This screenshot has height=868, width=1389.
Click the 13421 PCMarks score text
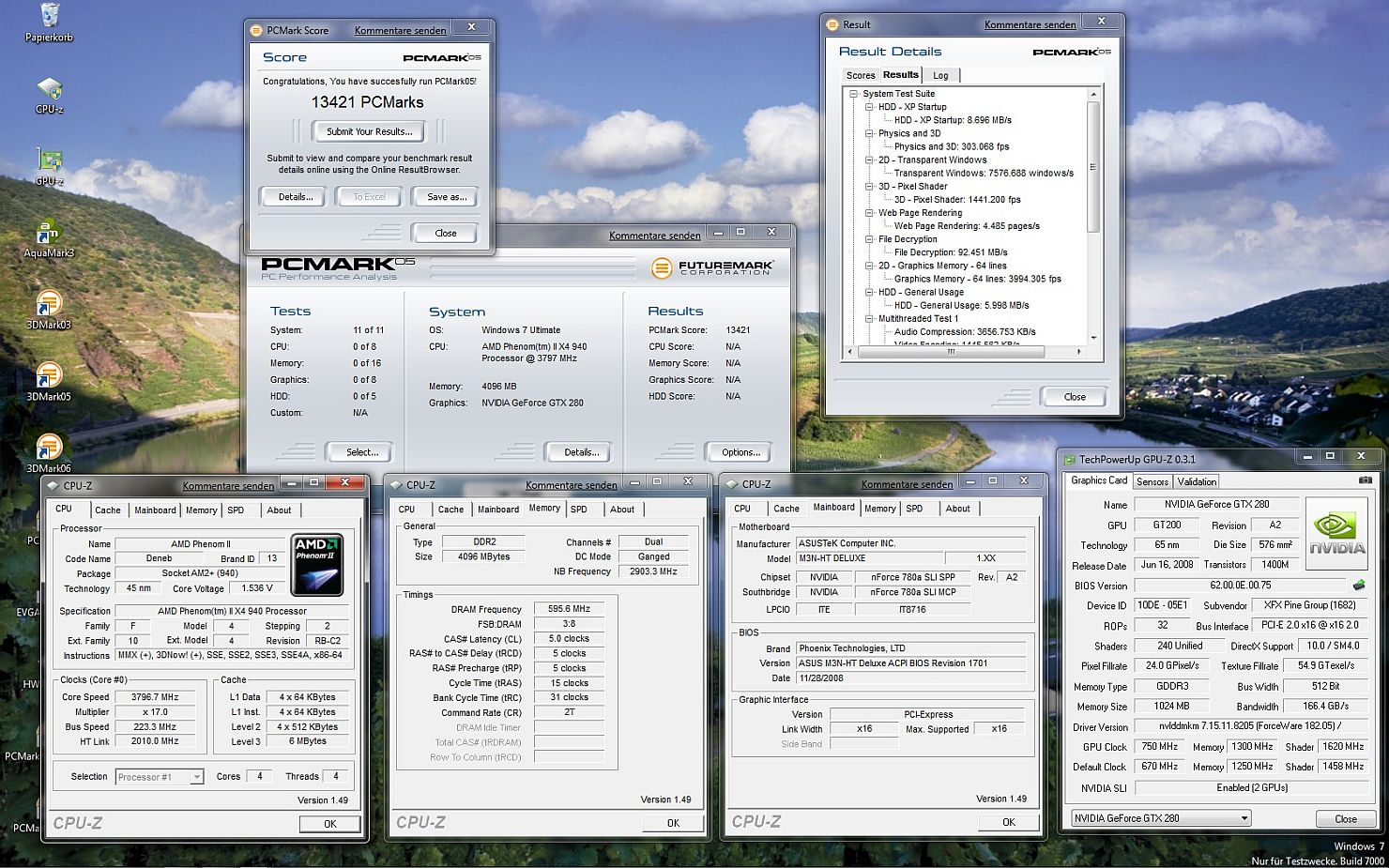pos(367,102)
